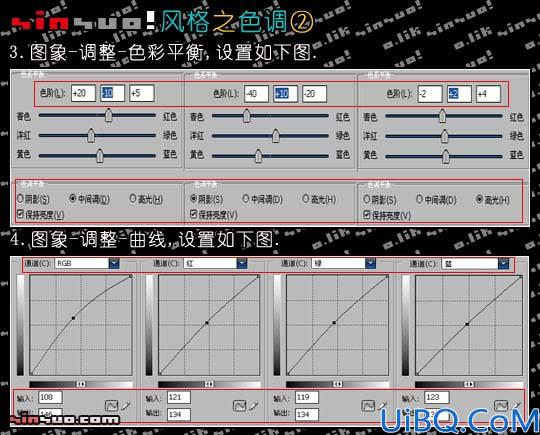Choose 阴影(S) in the -2 color balance panel
The width and height of the screenshot is (540, 435).
pos(380,200)
